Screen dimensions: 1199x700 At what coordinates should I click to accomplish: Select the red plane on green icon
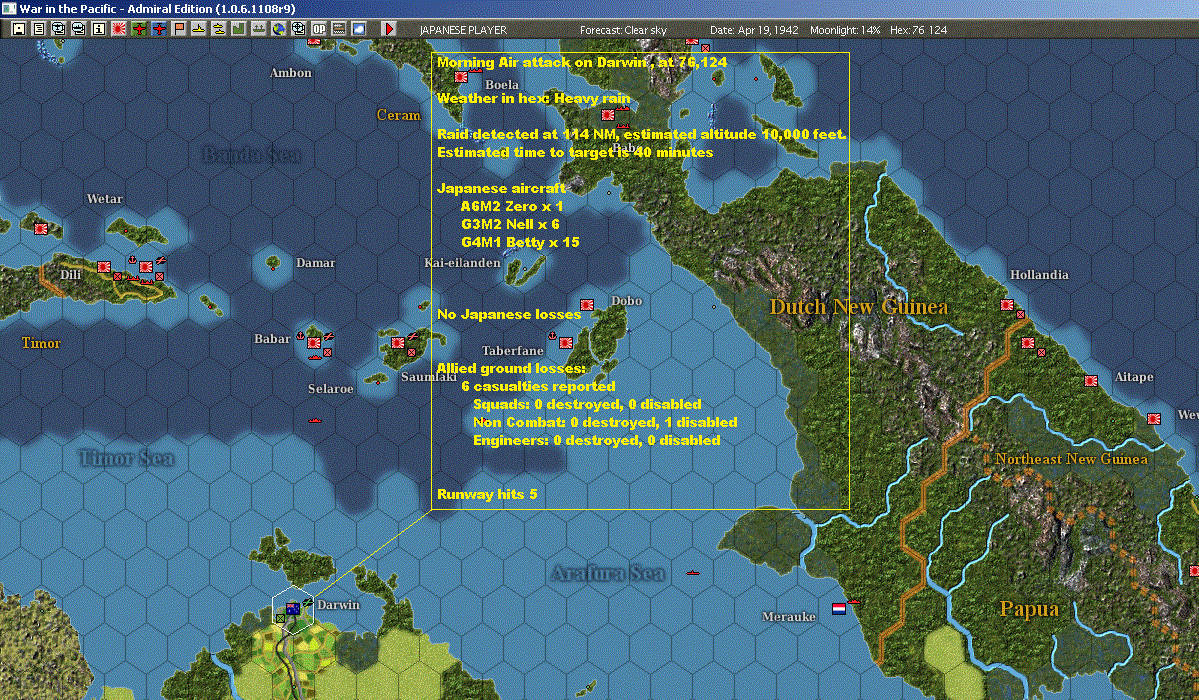139,29
